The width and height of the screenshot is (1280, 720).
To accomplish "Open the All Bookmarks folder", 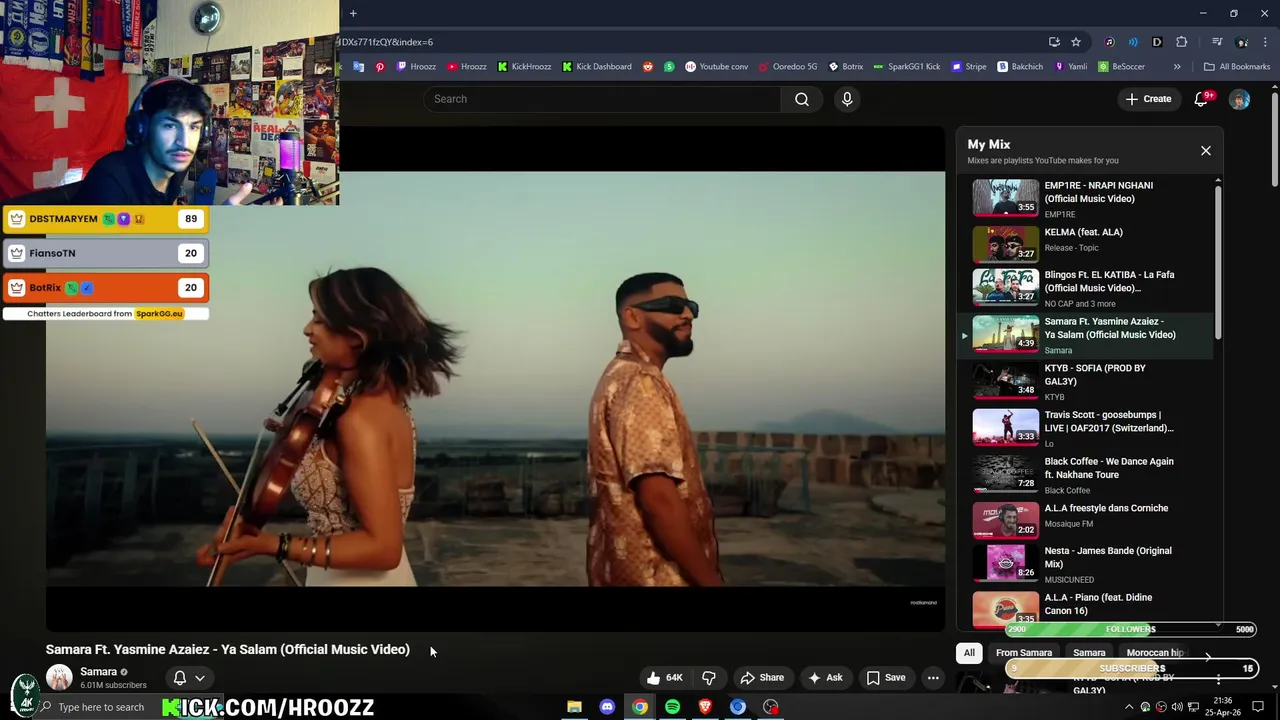I will coord(1237,67).
